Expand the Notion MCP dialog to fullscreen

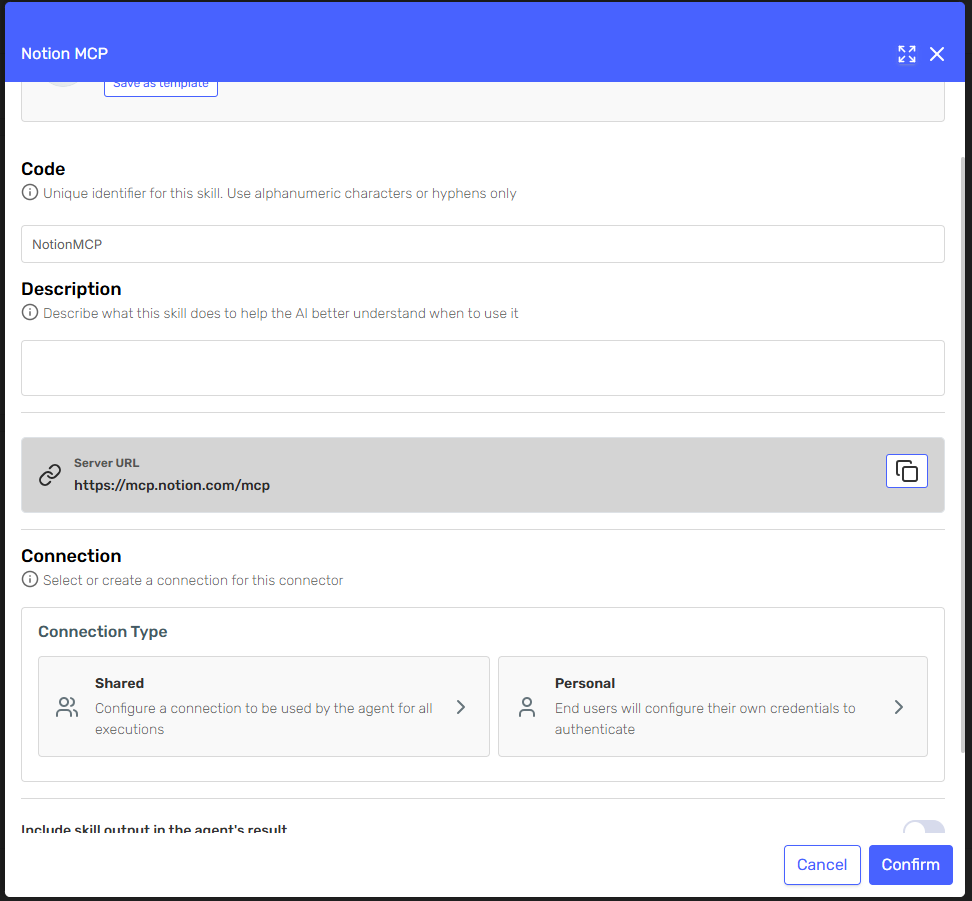[906, 54]
